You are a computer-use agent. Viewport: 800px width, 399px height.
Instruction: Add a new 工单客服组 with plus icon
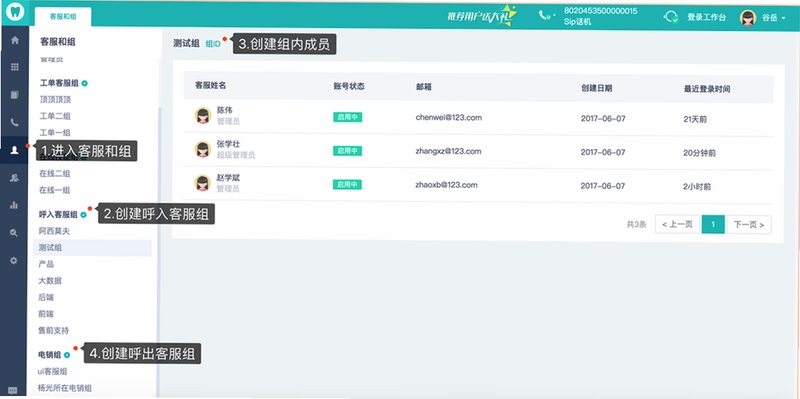[84, 83]
